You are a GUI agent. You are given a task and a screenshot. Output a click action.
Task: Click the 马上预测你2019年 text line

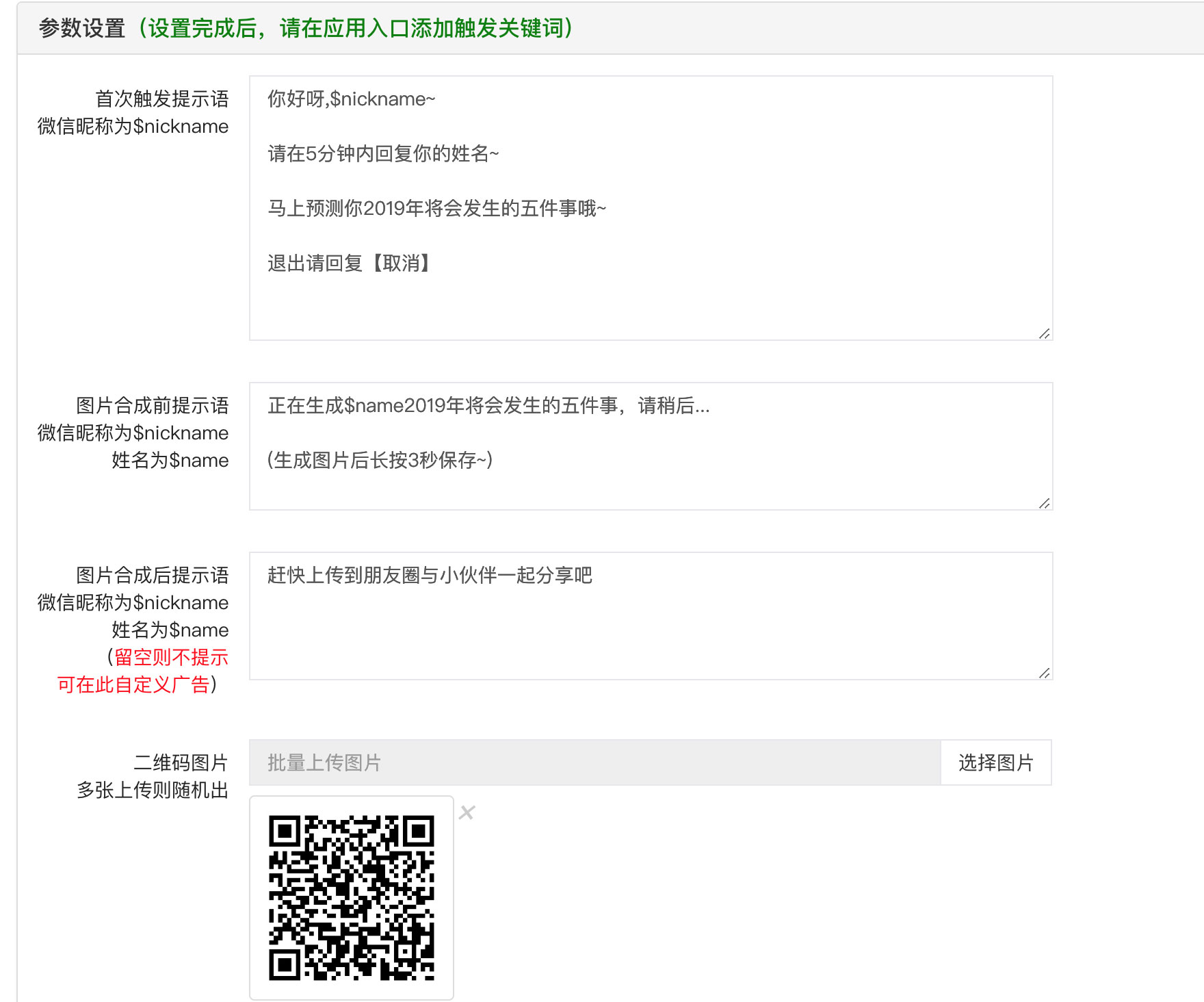coord(436,209)
